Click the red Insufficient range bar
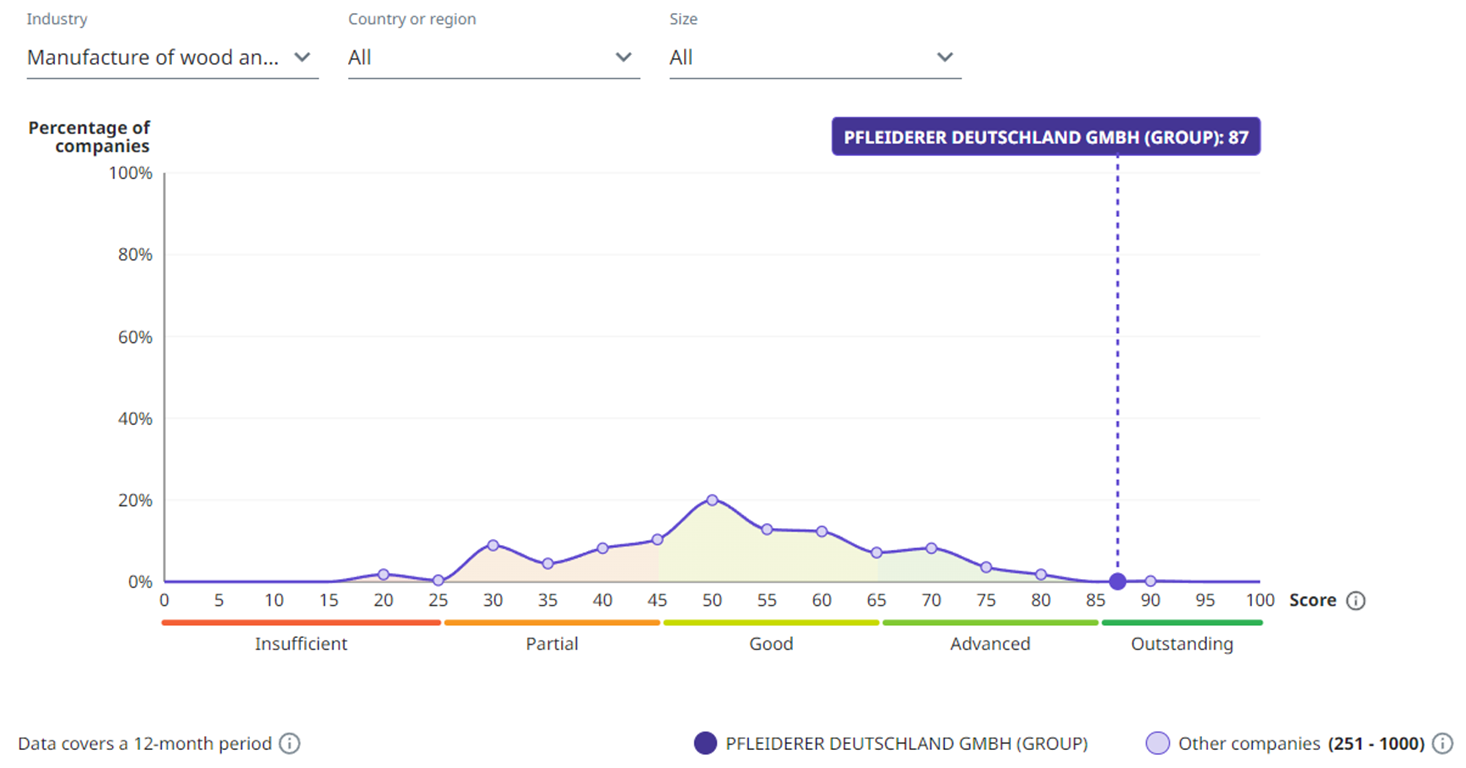This screenshot has height=768, width=1466. tap(301, 622)
